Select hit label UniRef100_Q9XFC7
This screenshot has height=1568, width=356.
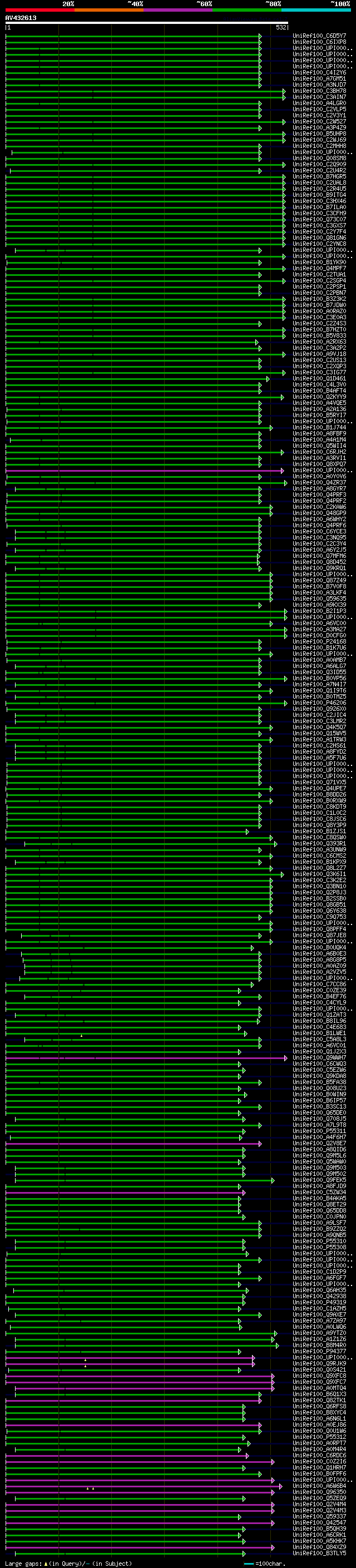pos(319,1382)
